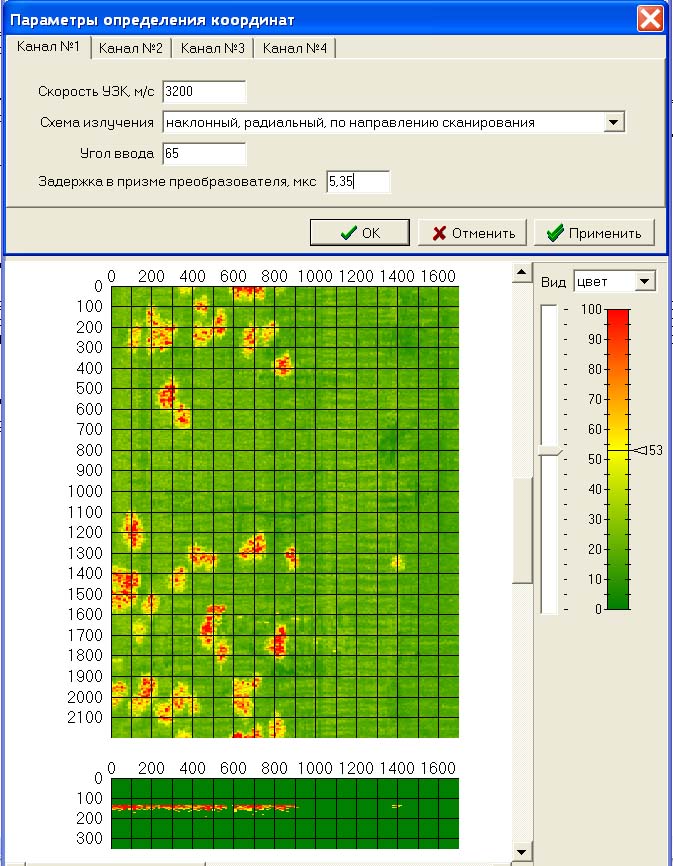Open the Вид color mode dropdown

click(x=645, y=282)
